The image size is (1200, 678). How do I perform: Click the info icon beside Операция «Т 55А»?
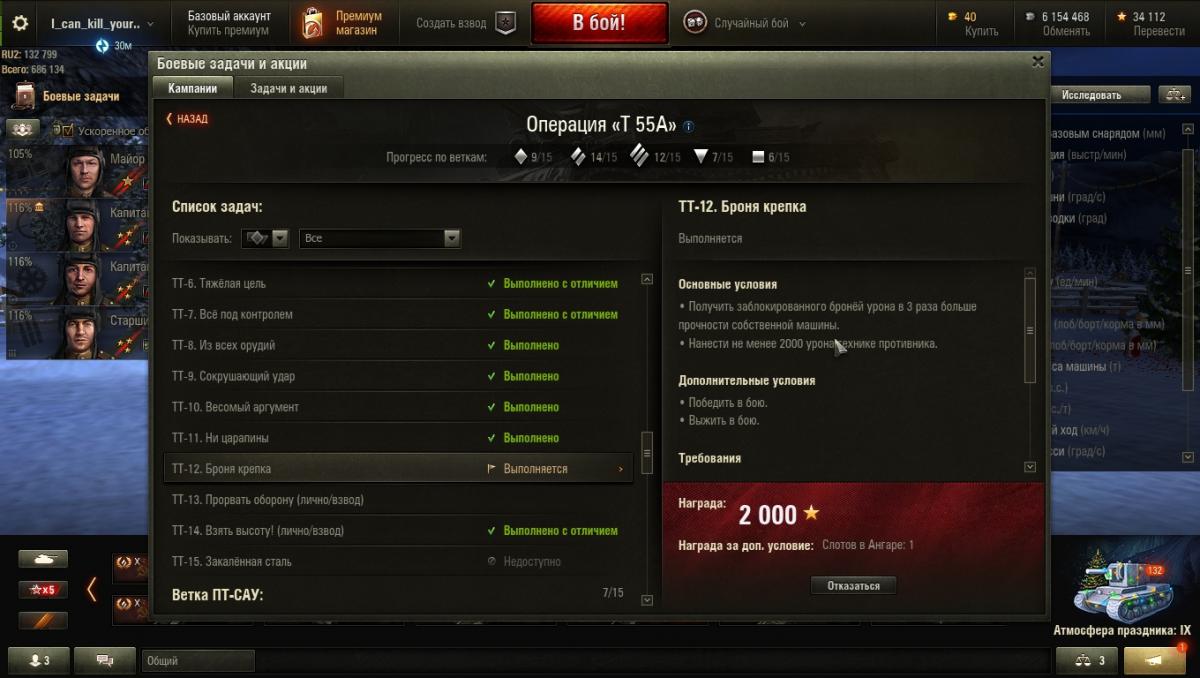(688, 126)
